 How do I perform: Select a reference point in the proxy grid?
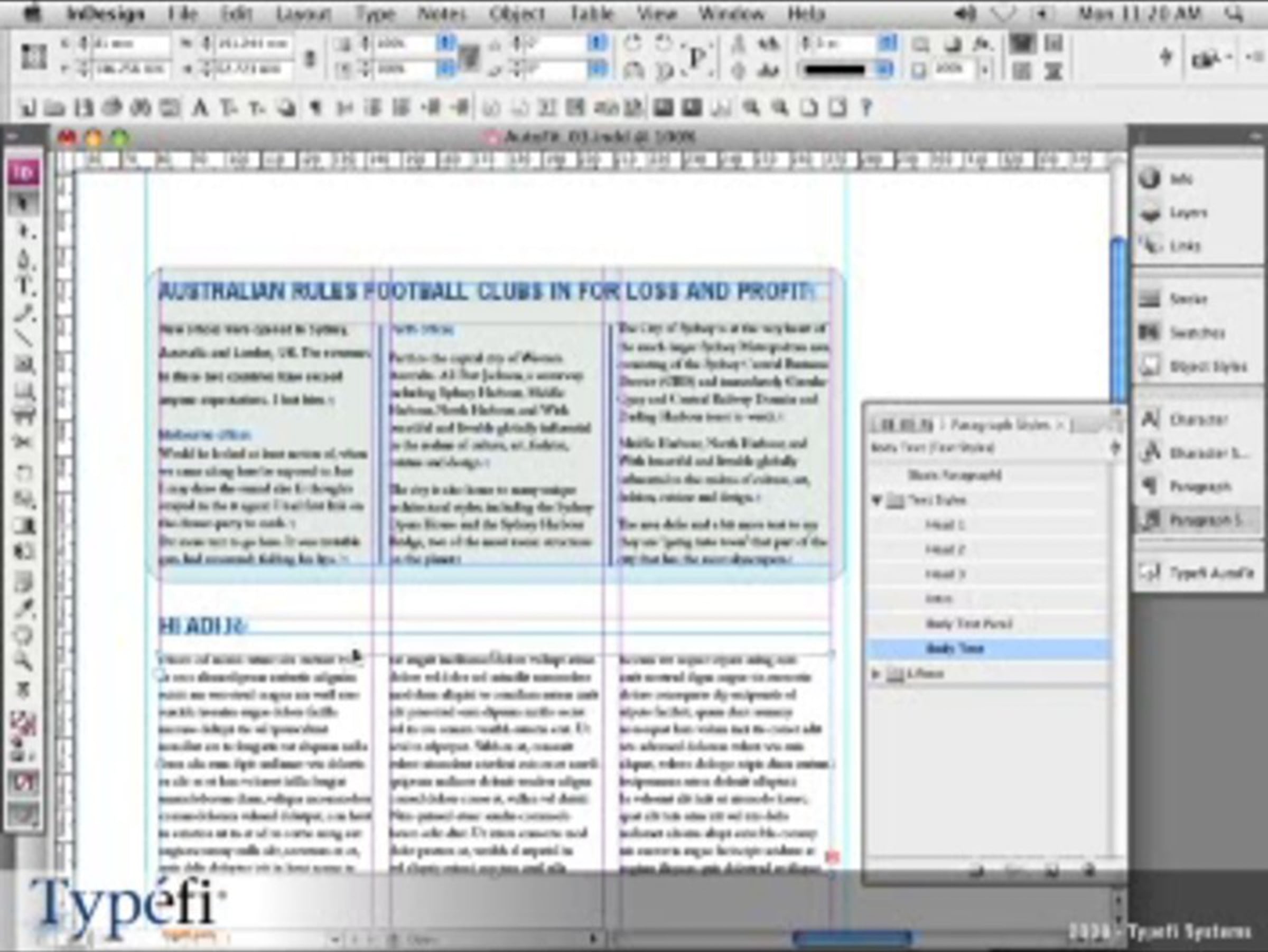33,57
